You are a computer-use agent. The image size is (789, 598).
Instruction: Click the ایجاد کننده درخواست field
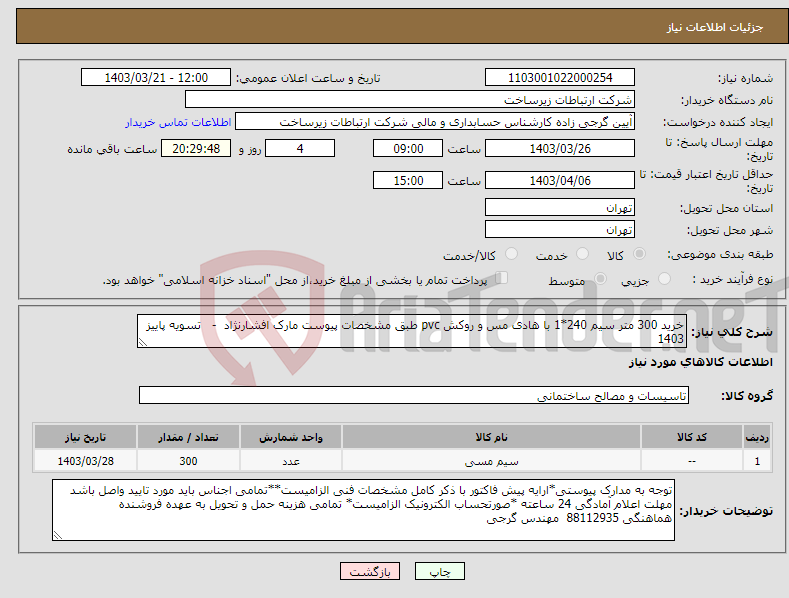(x=435, y=122)
